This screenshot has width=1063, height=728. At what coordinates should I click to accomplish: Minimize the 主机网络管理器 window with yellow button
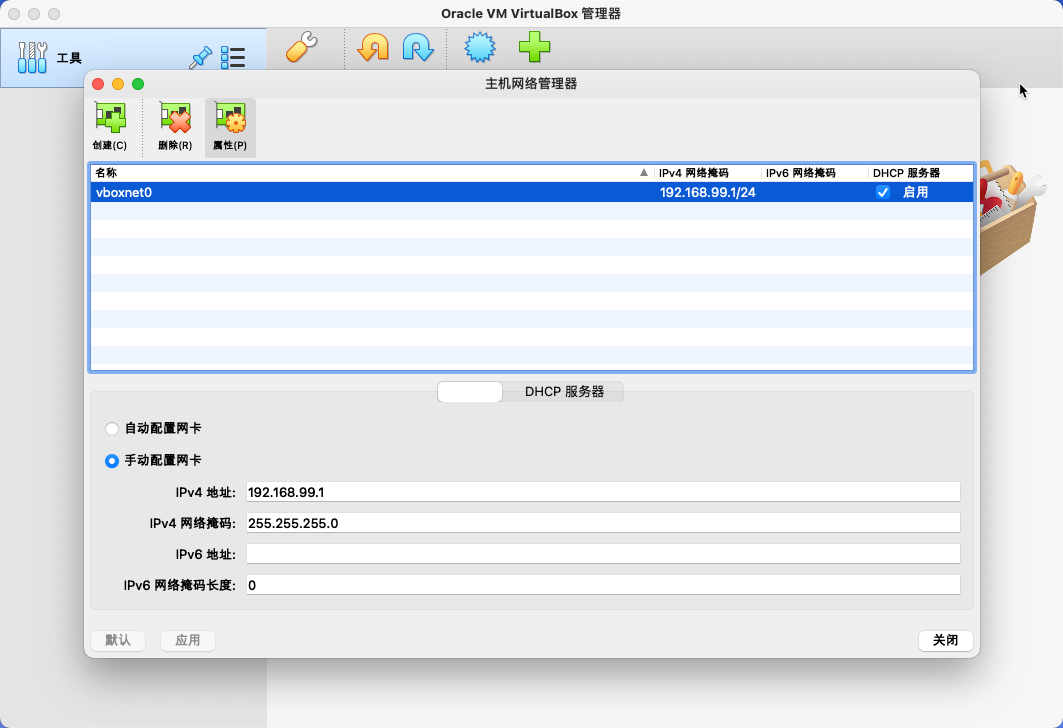(x=118, y=84)
